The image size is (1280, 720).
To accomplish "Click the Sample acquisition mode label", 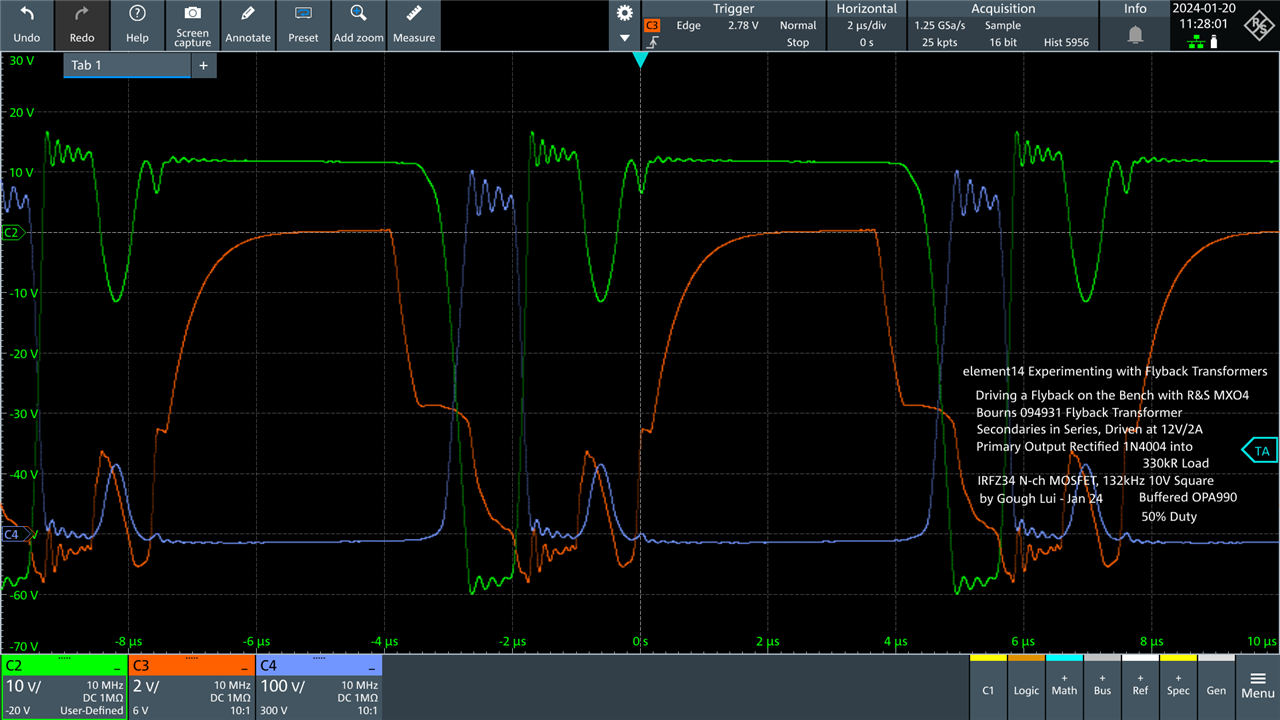I will click(1003, 26).
